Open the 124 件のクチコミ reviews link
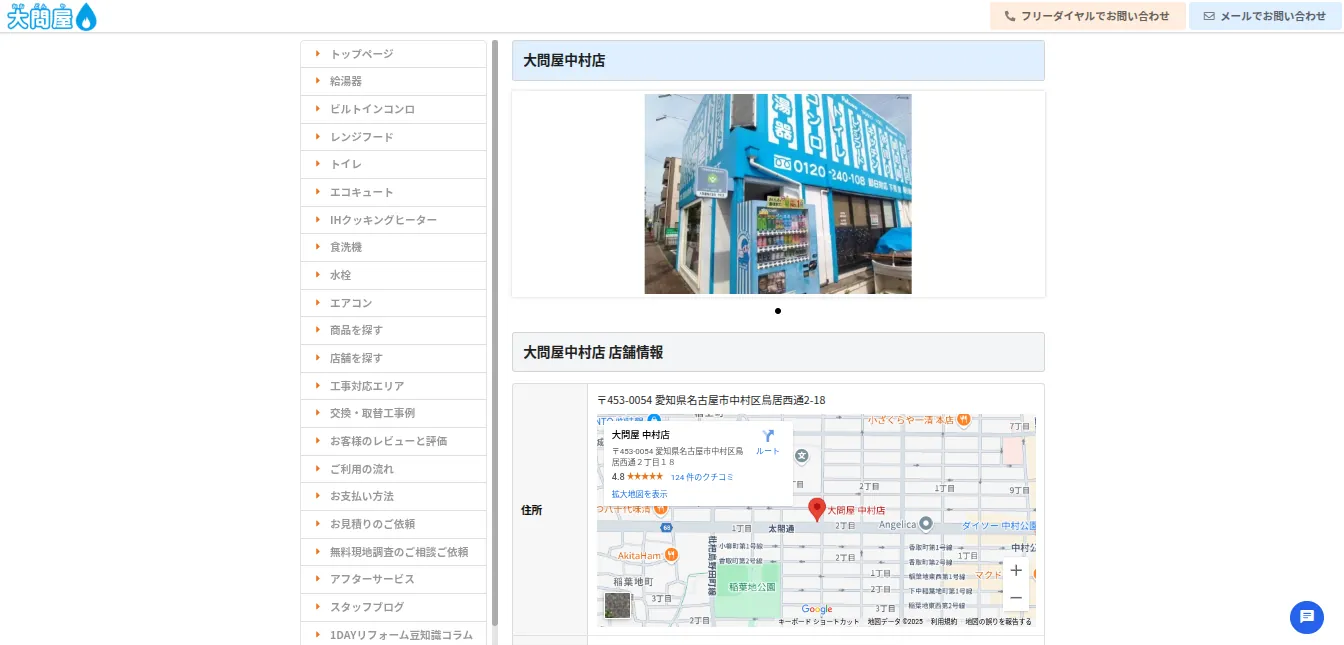1344x645 pixels. [x=702, y=477]
